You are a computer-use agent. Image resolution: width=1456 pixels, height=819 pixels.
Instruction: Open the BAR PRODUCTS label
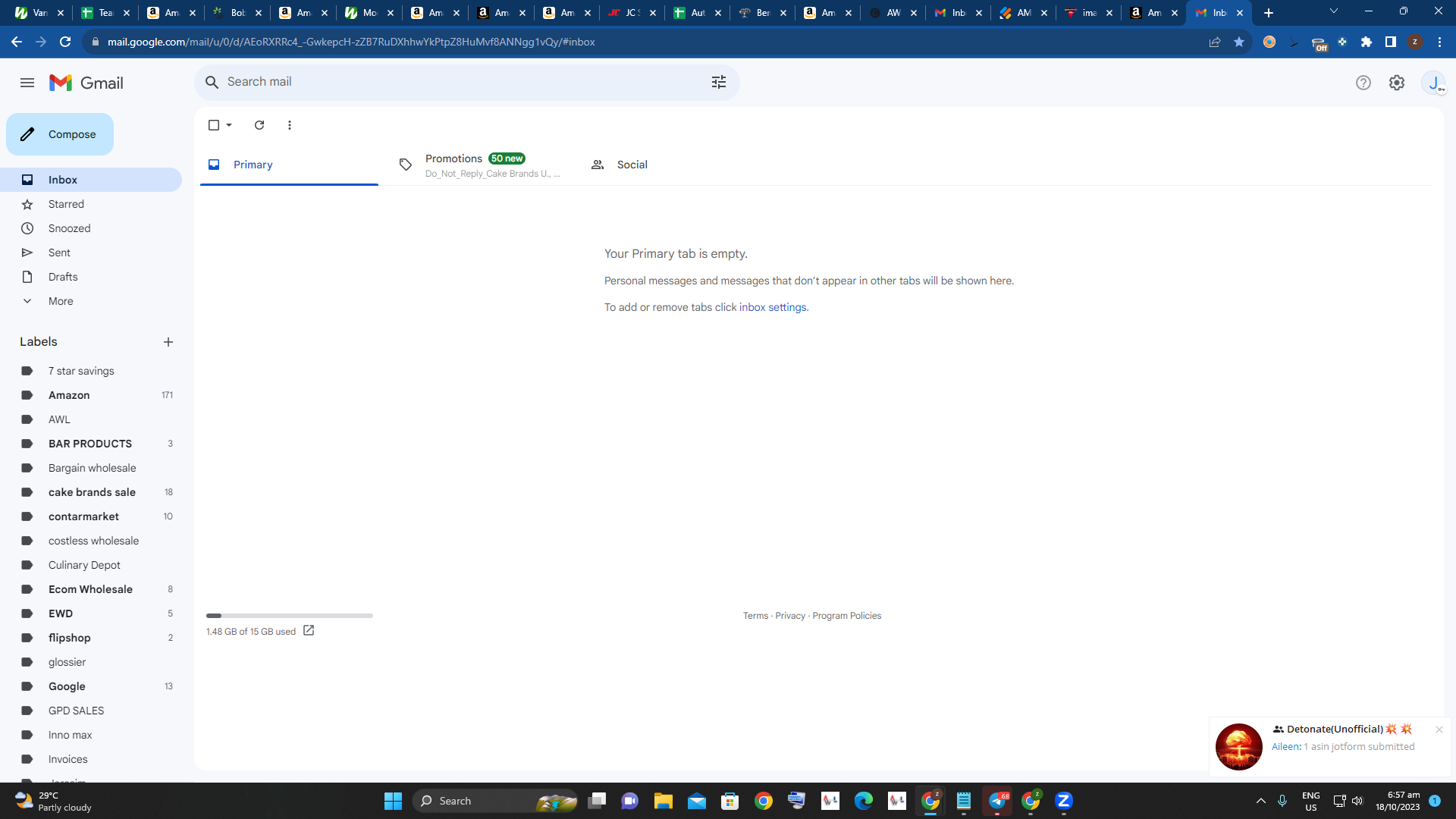(x=91, y=444)
